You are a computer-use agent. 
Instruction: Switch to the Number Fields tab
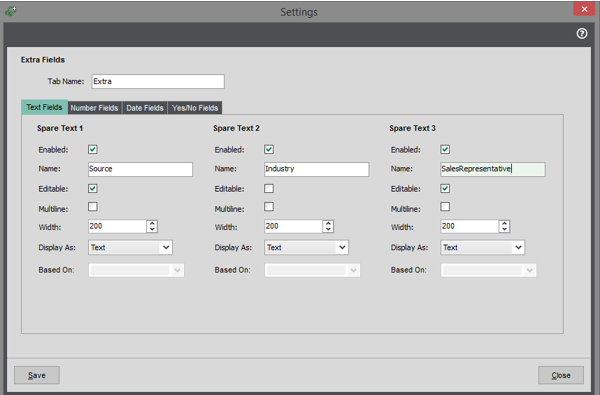(x=95, y=108)
